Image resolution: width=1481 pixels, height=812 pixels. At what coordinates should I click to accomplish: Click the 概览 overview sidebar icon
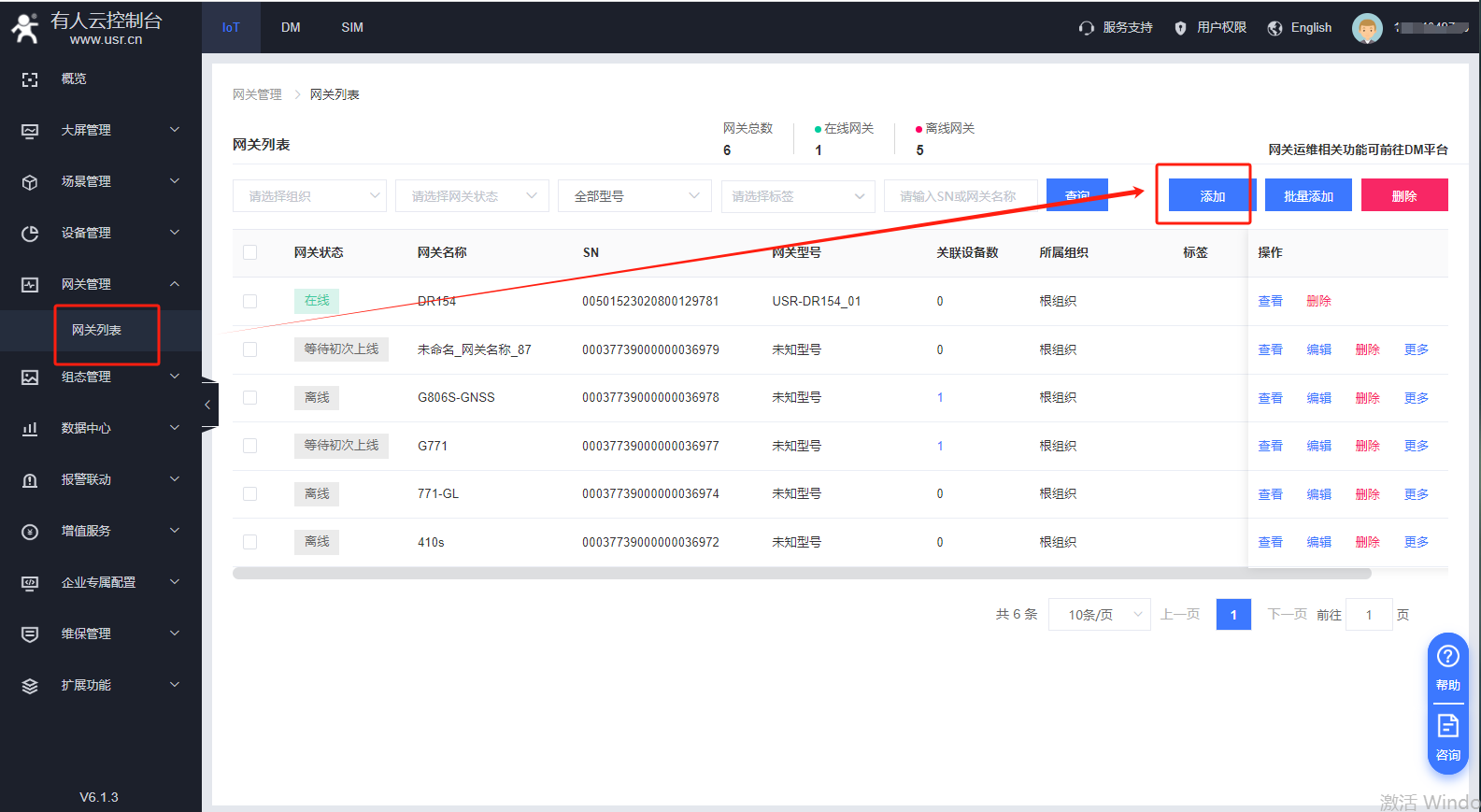coord(30,79)
